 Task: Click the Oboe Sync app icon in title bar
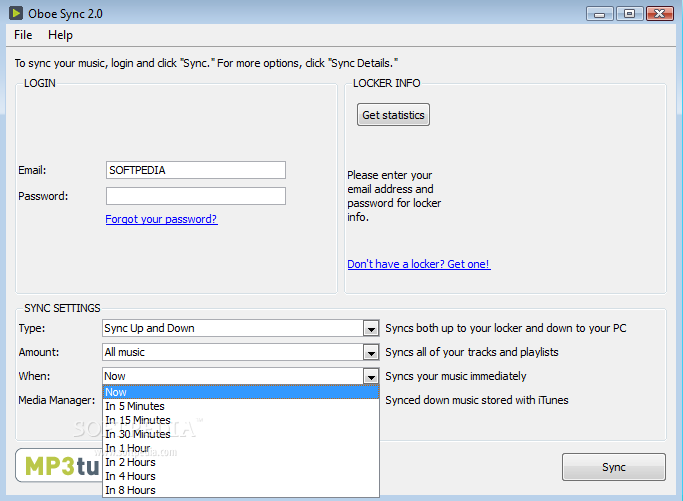[x=16, y=13]
